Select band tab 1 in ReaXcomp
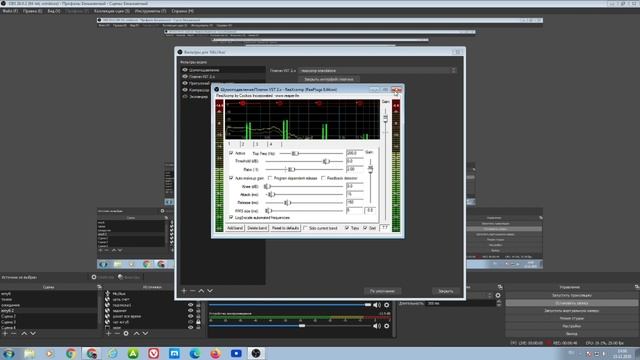Image resolution: width=640 pixels, height=360 pixels. (x=229, y=144)
